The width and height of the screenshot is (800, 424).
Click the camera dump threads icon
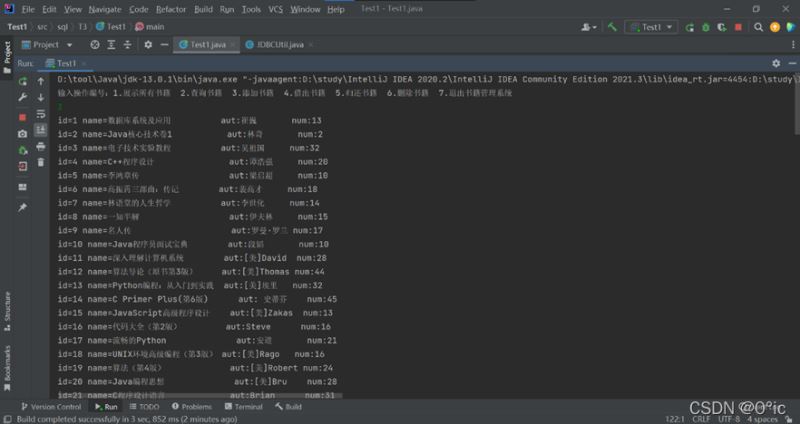(x=22, y=134)
